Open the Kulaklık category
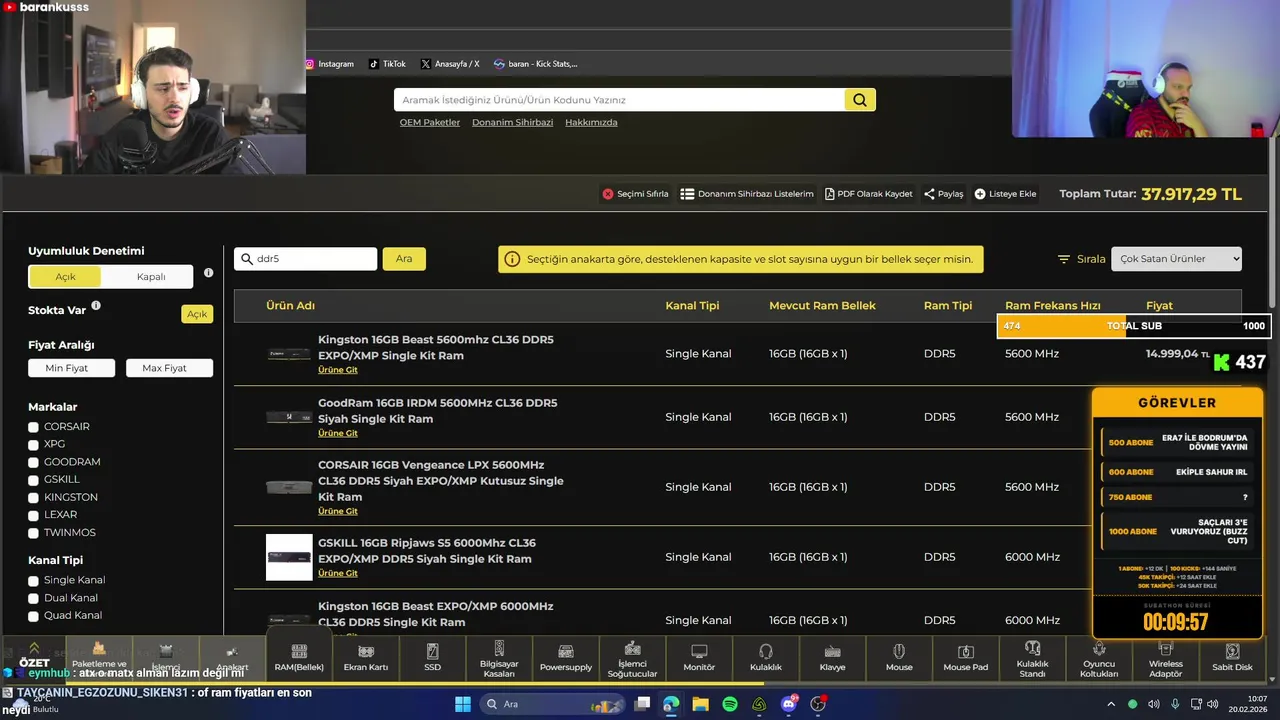This screenshot has height=720, width=1280. coord(766,658)
